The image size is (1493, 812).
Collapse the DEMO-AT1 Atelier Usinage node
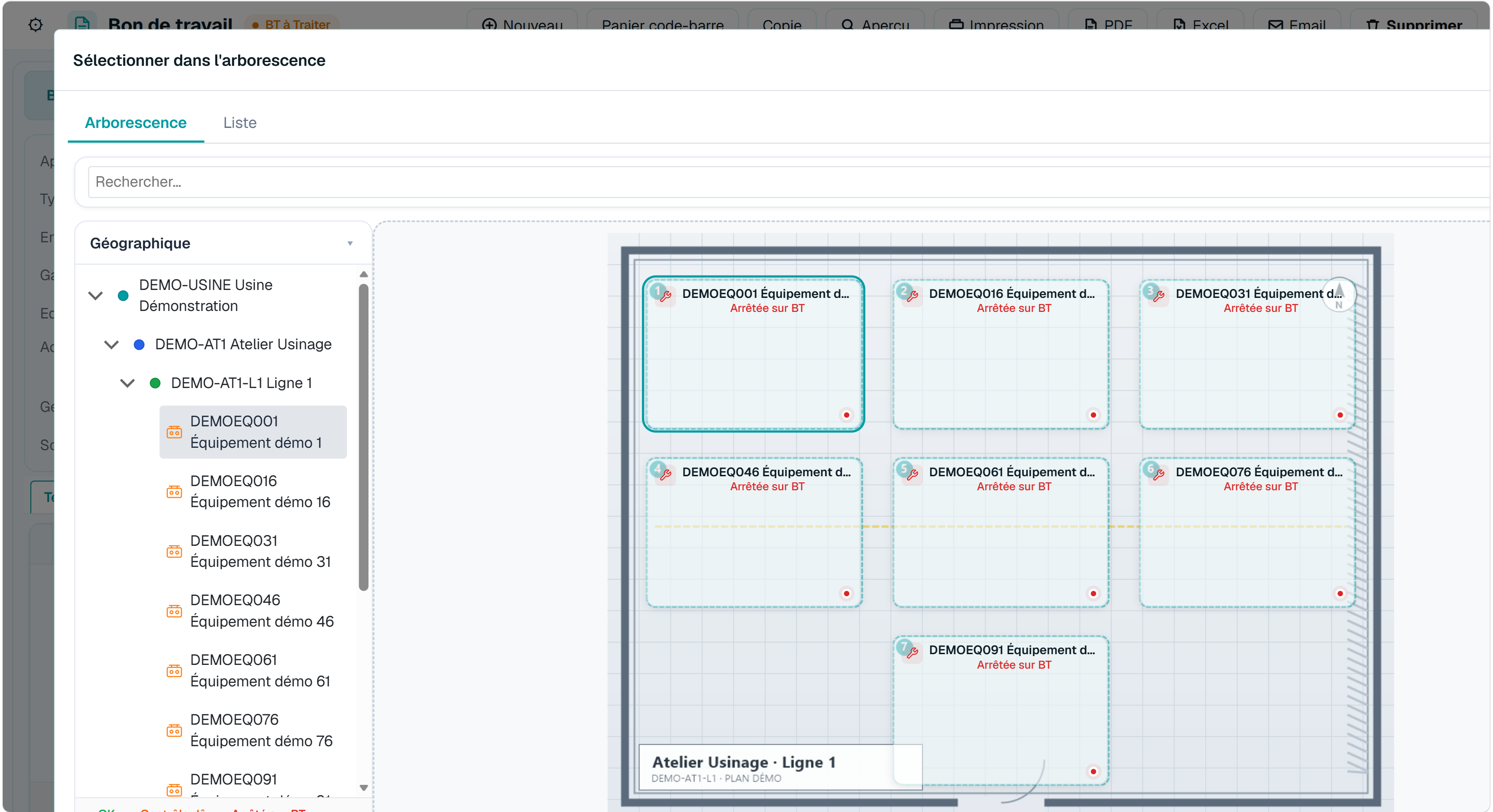111,345
